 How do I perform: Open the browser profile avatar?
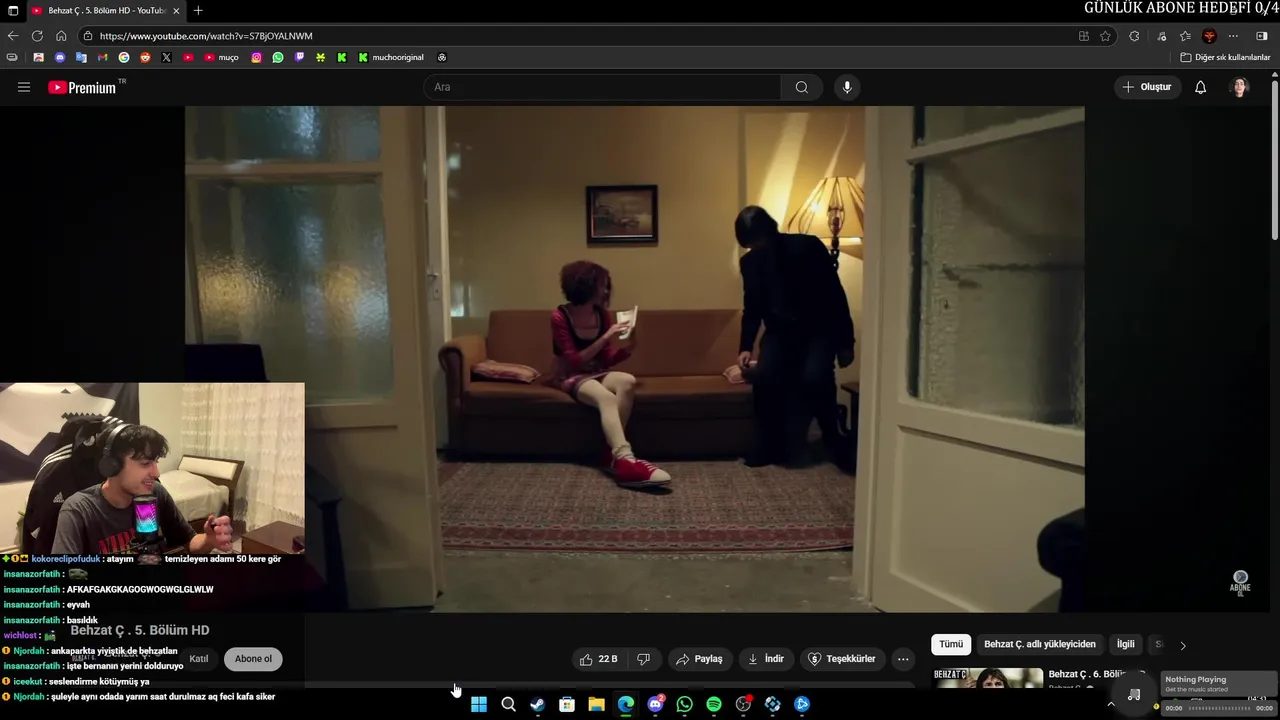1209,36
